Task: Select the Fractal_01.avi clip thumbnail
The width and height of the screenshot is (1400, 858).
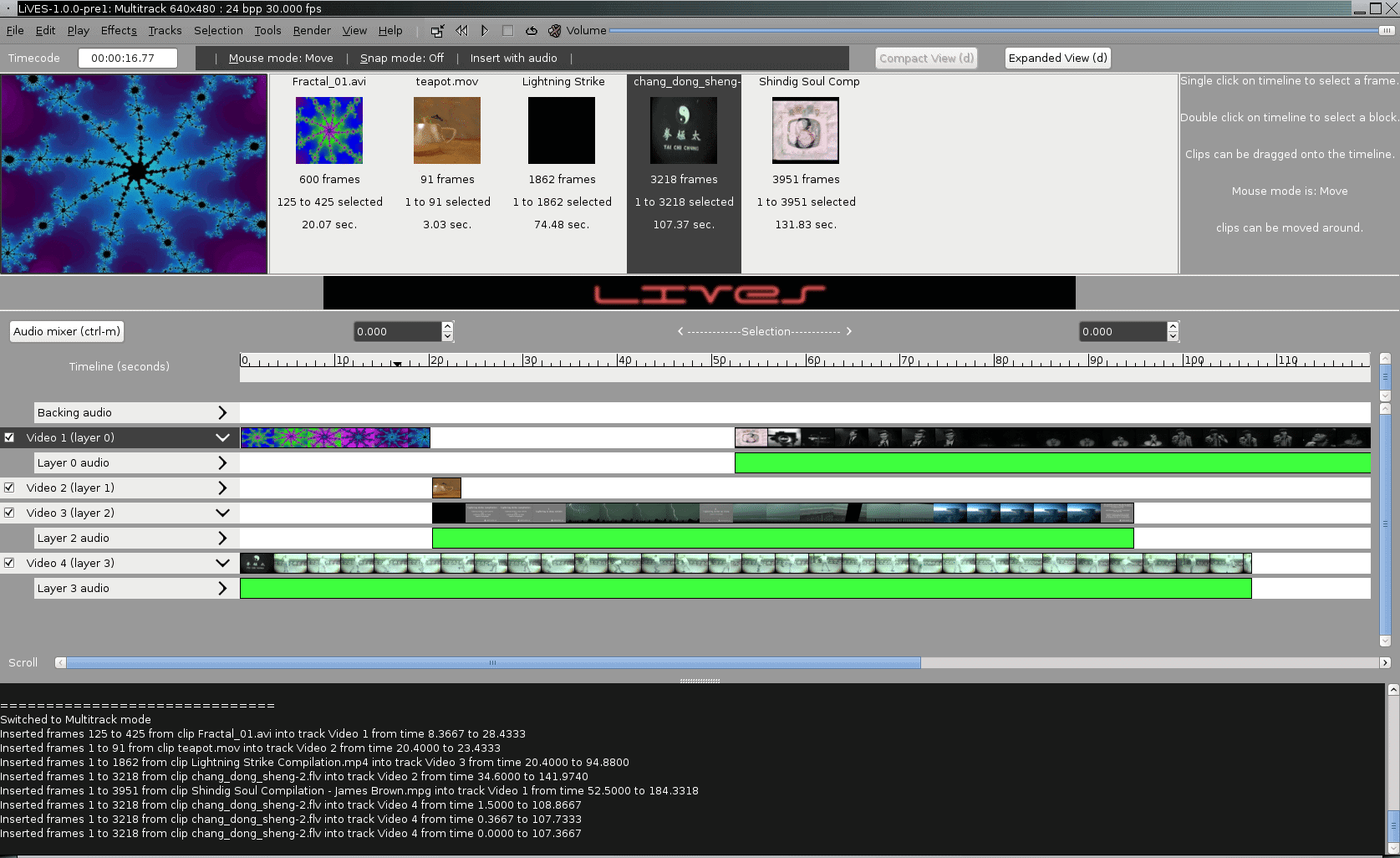Action: pos(329,130)
